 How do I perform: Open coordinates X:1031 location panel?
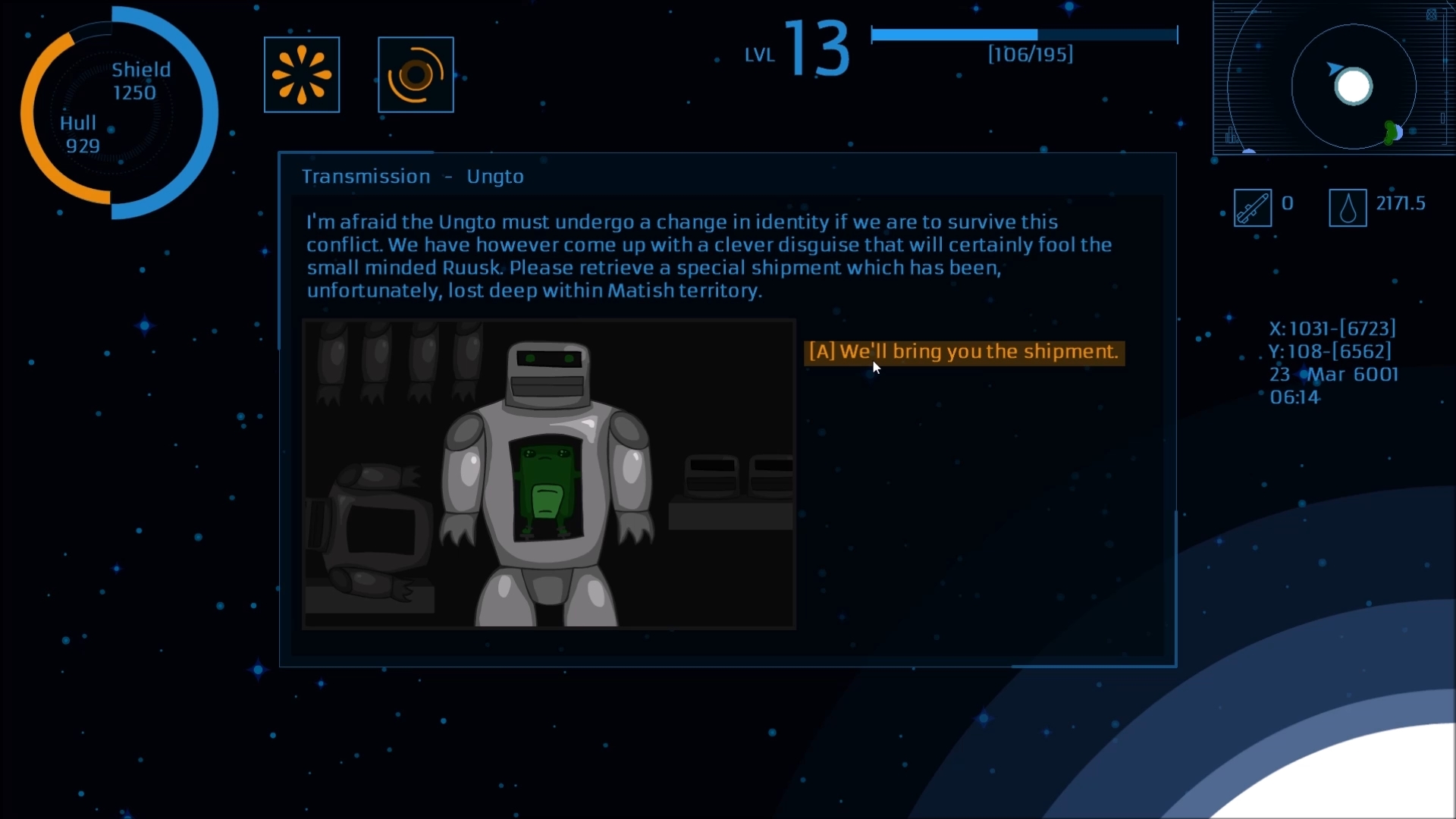pyautogui.click(x=1330, y=327)
